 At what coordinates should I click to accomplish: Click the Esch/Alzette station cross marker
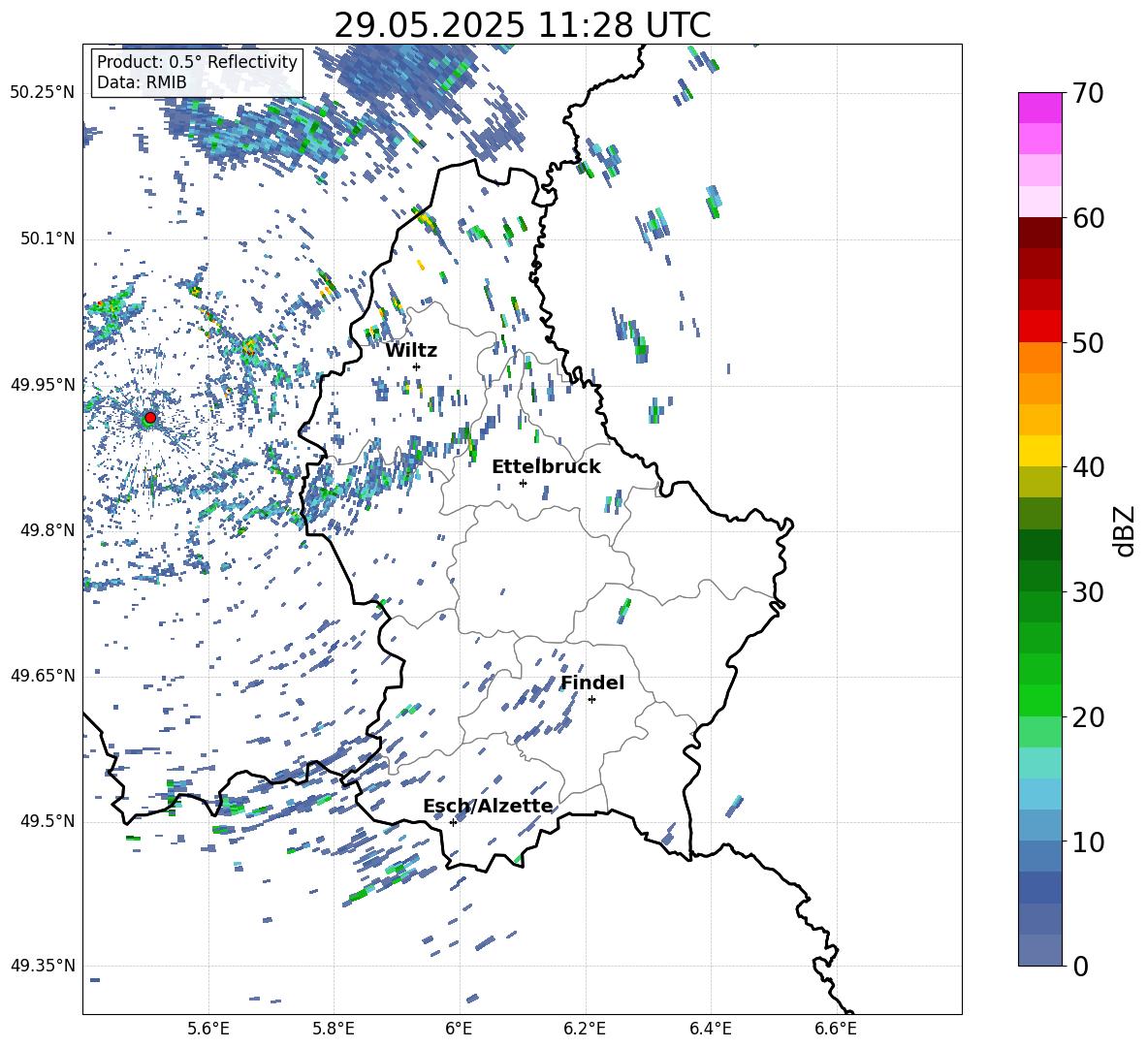pos(453,822)
